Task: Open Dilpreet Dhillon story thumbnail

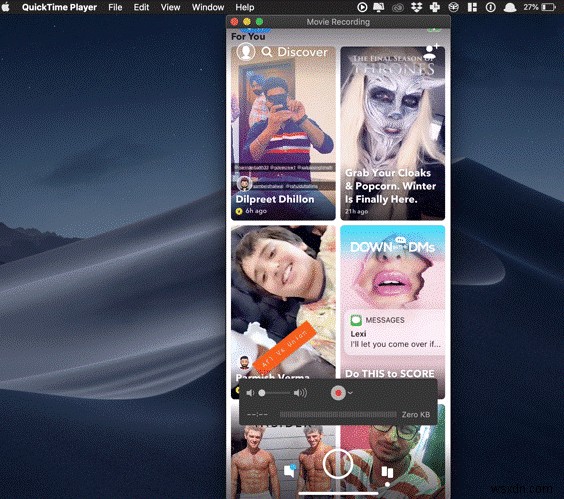Action: pyautogui.click(x=283, y=133)
